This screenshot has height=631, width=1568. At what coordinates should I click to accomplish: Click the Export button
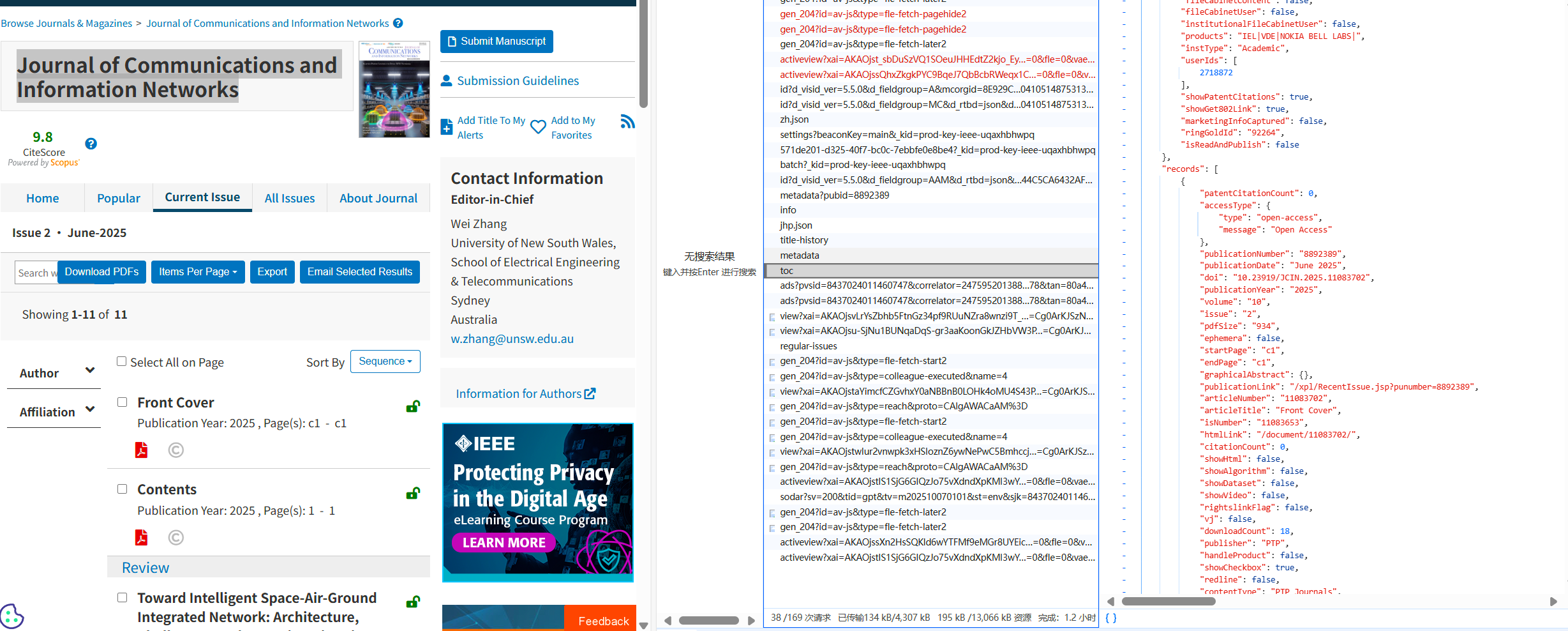tap(273, 272)
